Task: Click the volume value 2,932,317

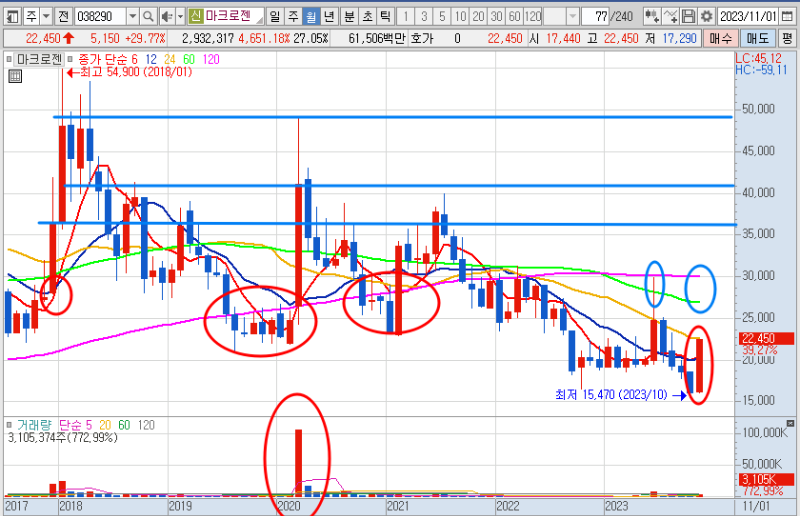Action: point(208,38)
